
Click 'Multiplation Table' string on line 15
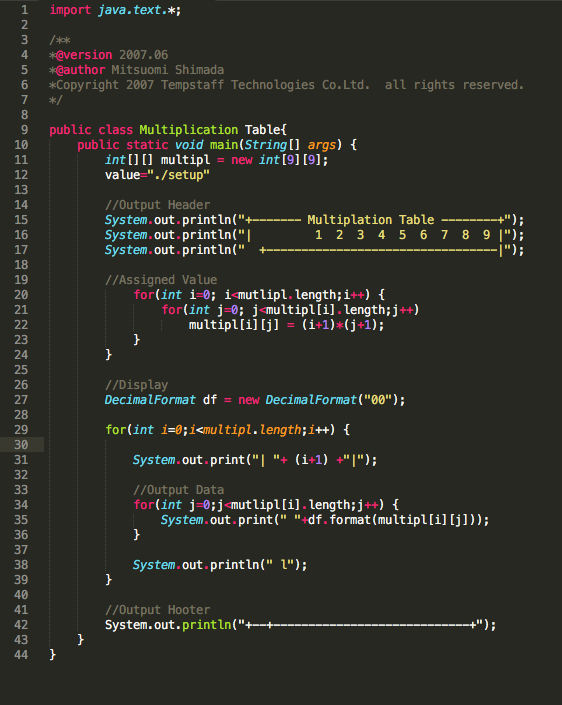tap(371, 220)
